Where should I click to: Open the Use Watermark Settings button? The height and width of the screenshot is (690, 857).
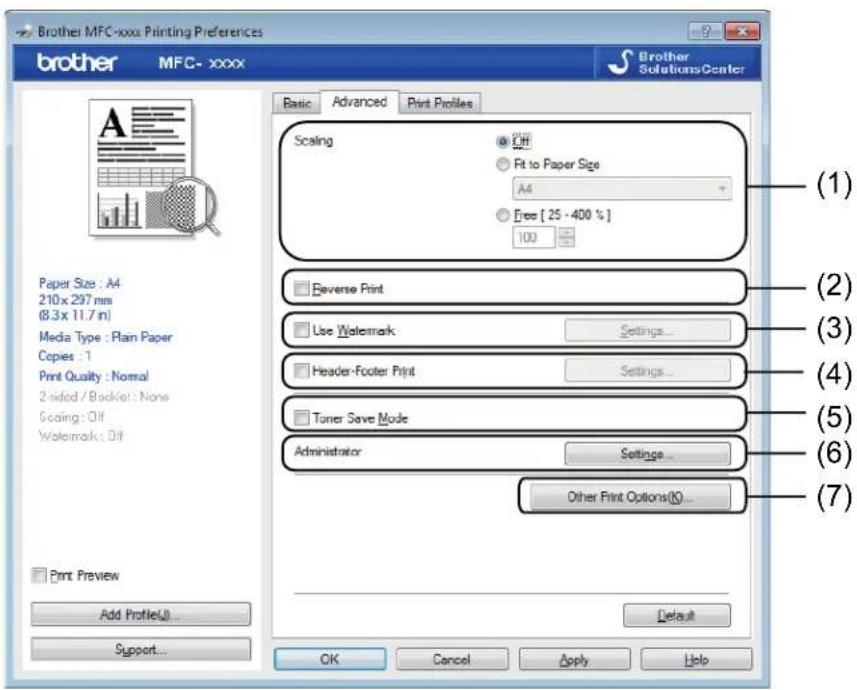click(647, 330)
